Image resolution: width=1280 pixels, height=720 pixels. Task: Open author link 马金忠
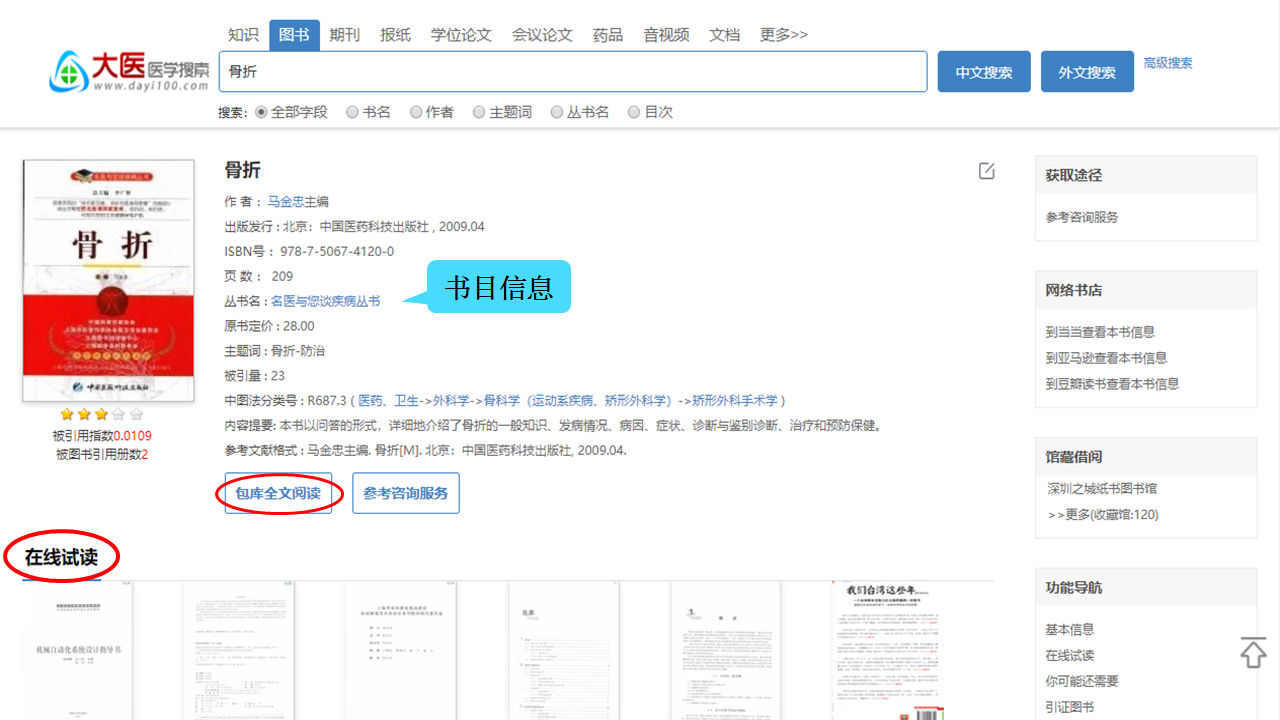(x=285, y=201)
